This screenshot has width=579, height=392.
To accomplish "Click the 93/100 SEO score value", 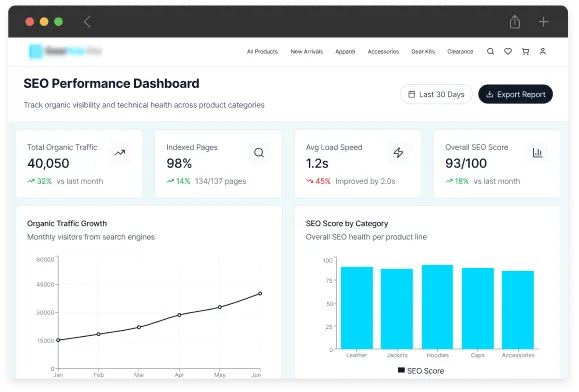I will (466, 163).
